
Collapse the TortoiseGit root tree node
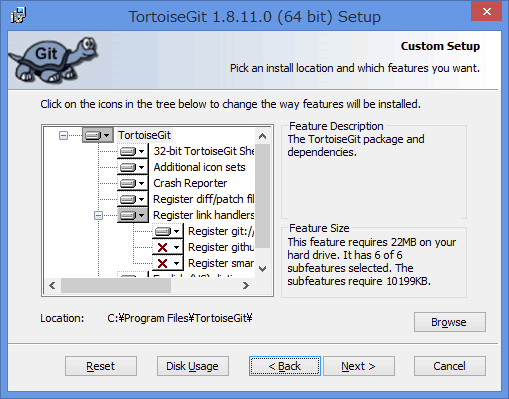tap(63, 135)
